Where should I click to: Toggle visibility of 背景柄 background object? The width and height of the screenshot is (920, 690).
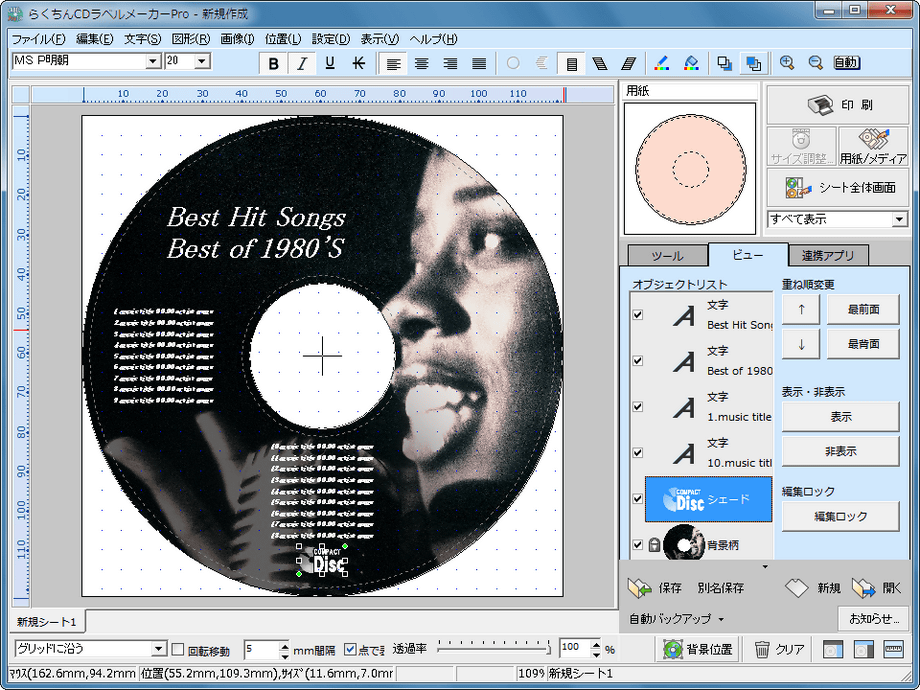(638, 544)
